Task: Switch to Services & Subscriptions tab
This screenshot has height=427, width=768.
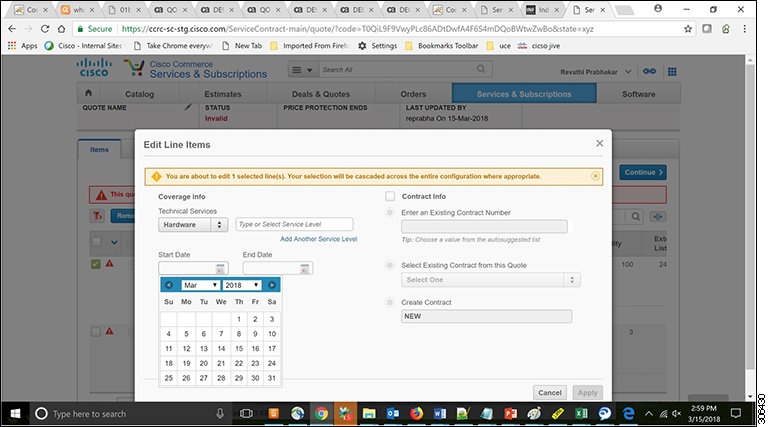Action: [x=524, y=94]
